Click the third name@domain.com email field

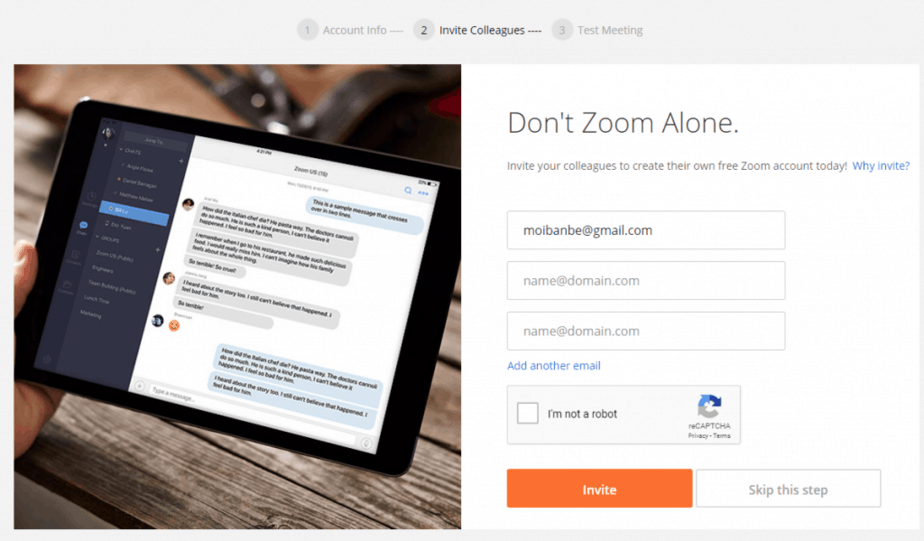point(646,331)
